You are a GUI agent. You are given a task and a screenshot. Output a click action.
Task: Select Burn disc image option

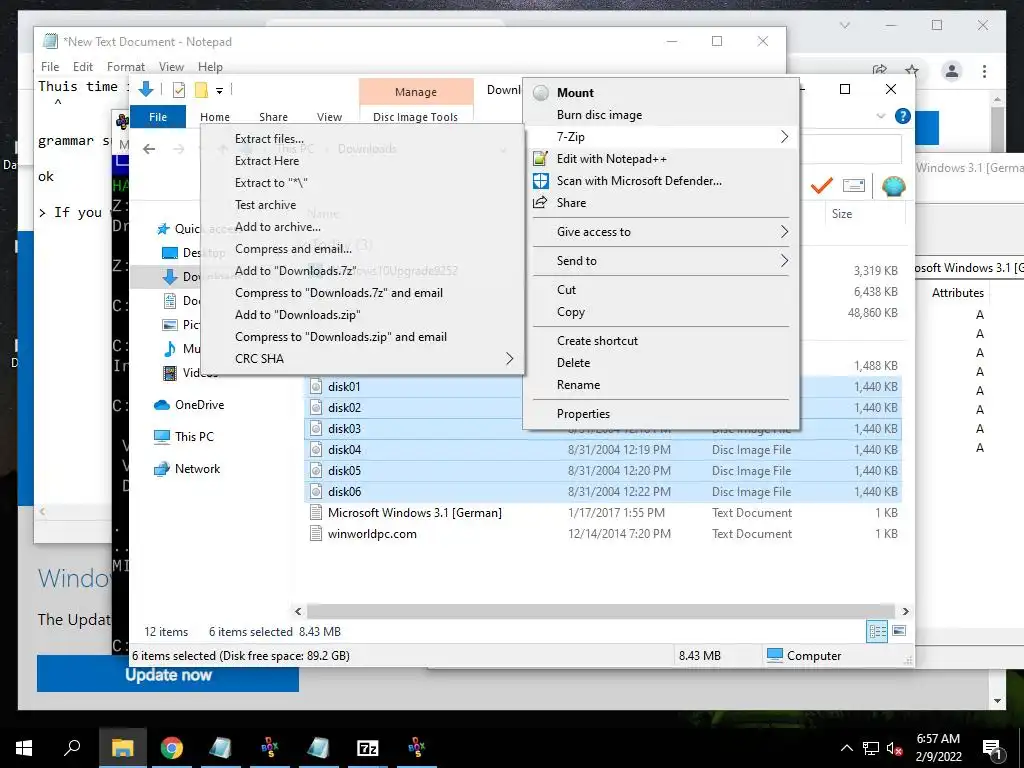coord(661,115)
